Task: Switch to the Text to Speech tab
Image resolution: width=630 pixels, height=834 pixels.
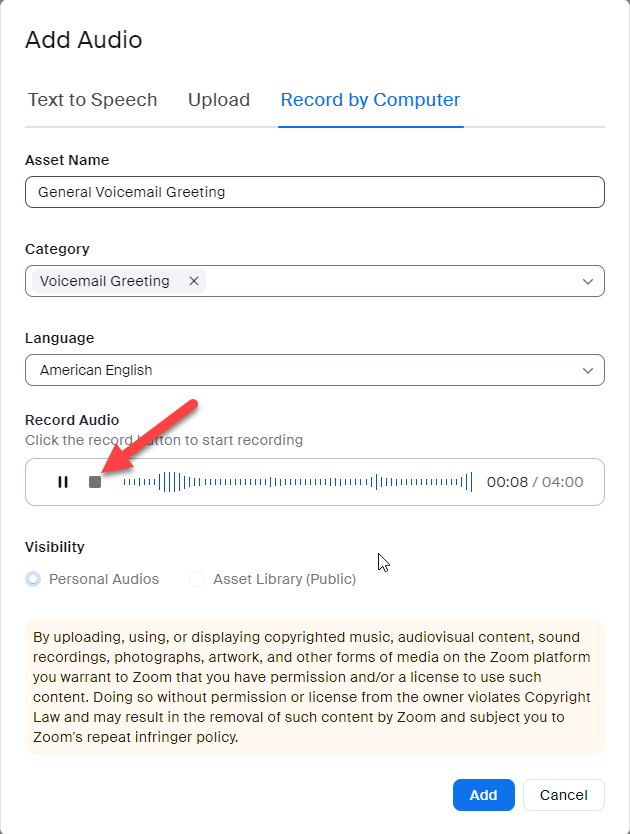Action: (92, 100)
